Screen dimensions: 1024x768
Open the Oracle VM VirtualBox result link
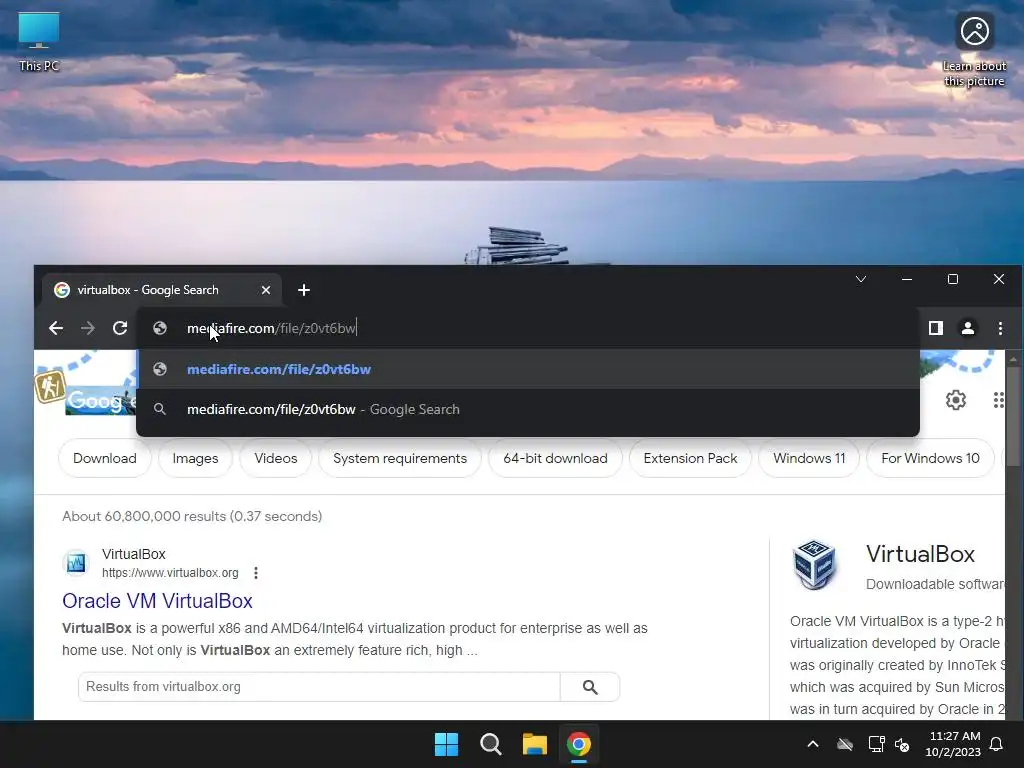click(157, 601)
